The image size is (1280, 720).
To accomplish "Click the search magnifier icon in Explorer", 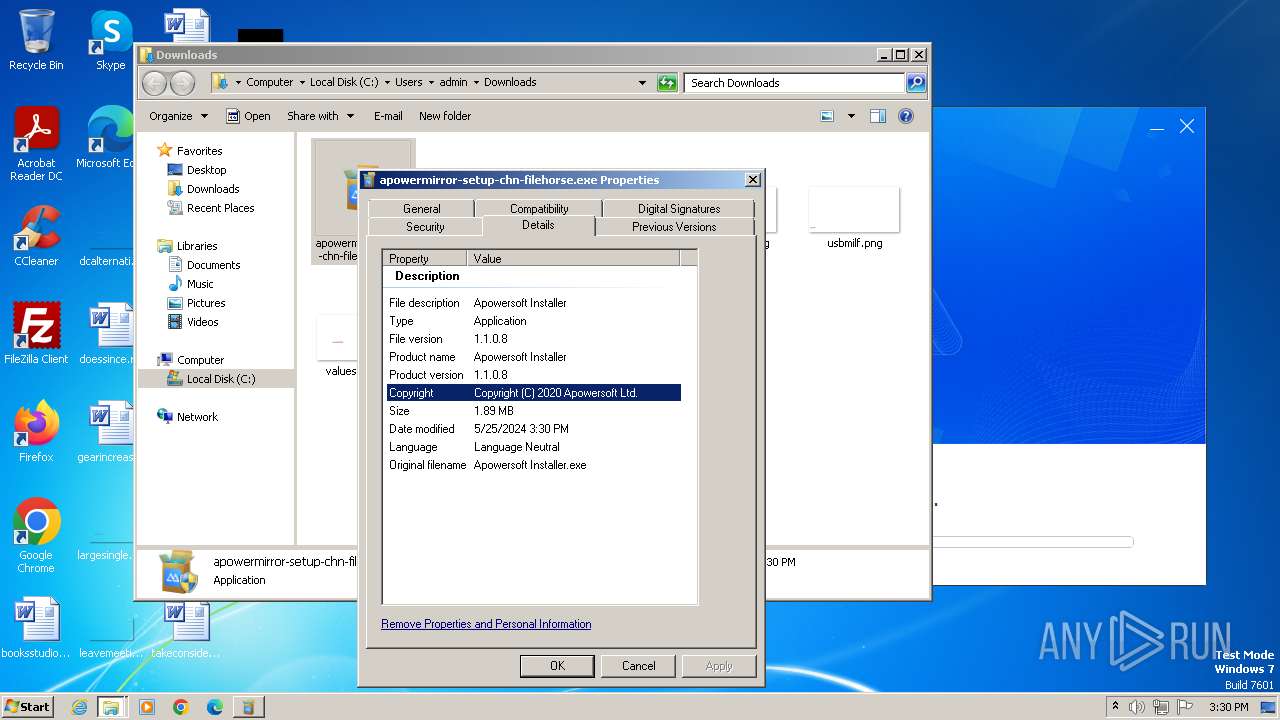I will point(915,83).
